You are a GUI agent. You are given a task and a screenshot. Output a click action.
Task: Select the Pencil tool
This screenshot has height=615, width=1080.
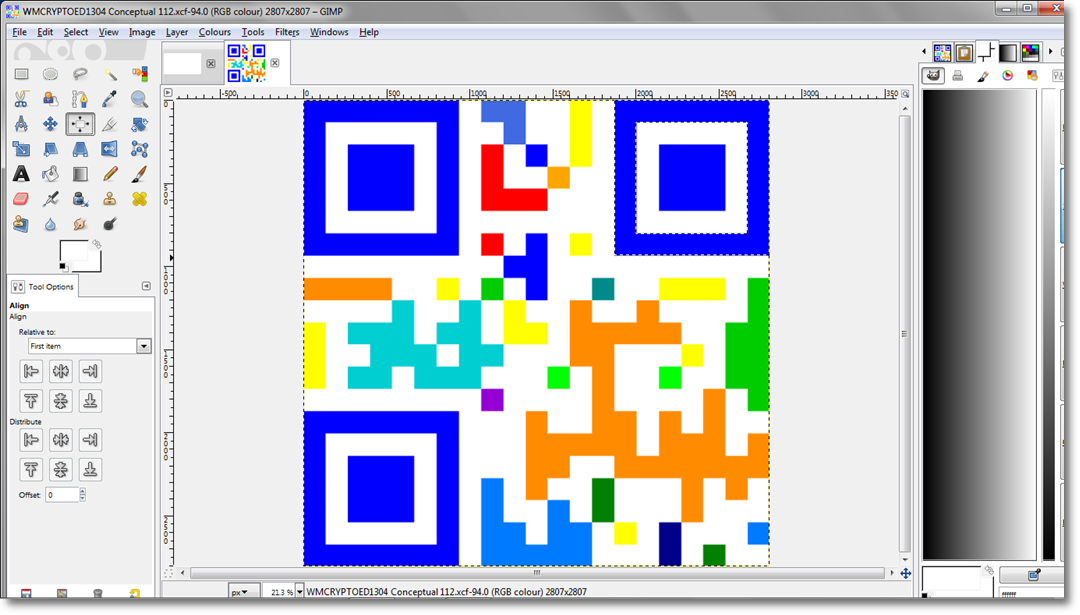point(110,174)
